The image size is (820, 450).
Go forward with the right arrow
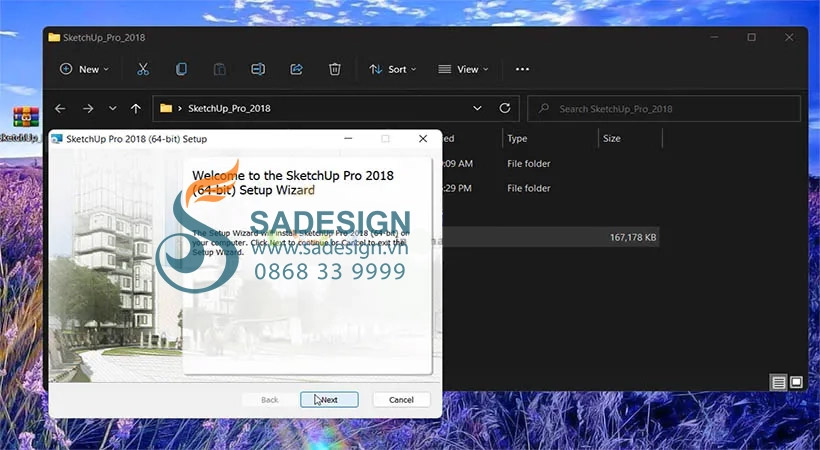88,108
